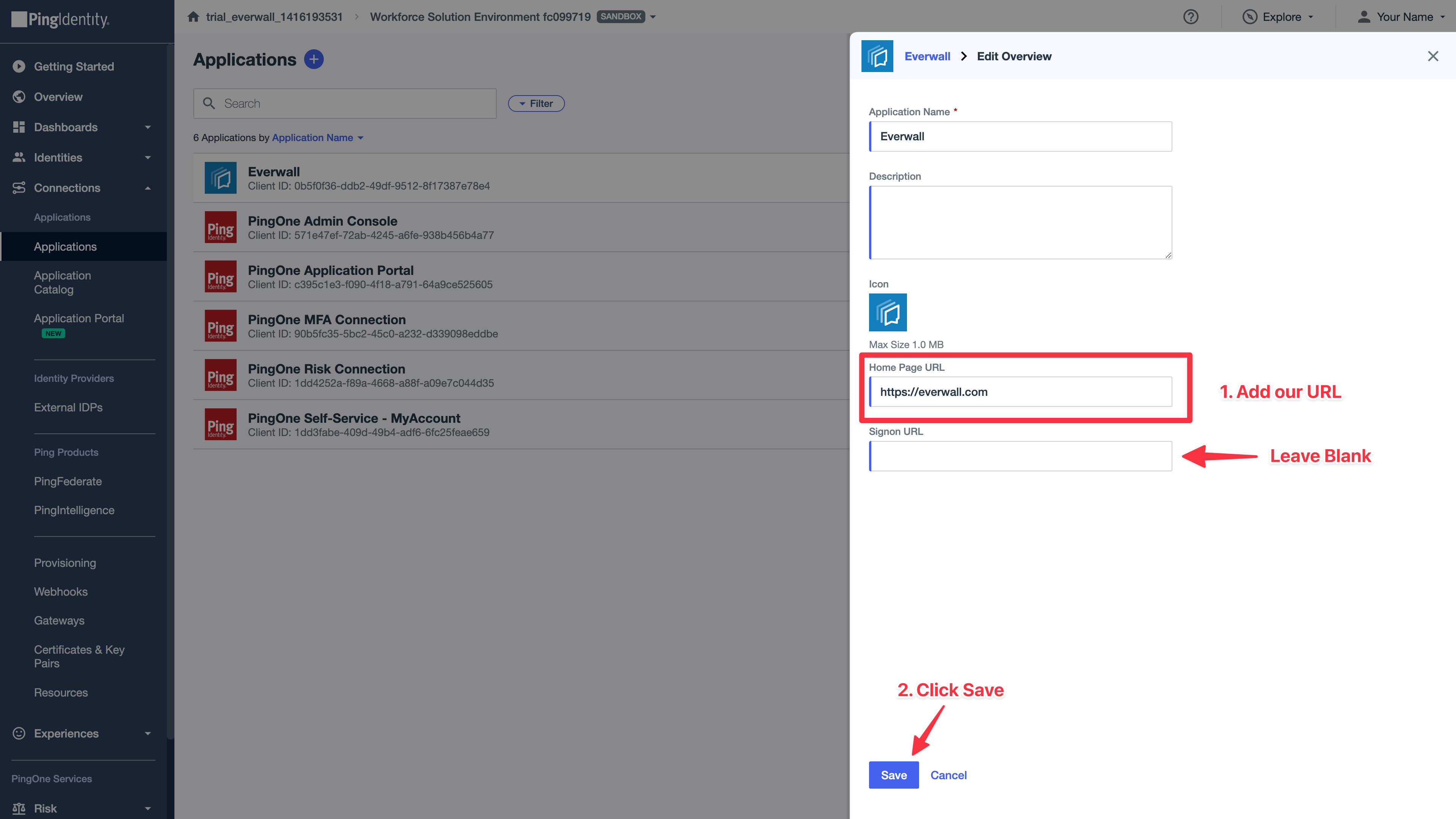Screen dimensions: 1456x819
Task: Open the environment SANDBOX dropdown arrow
Action: 653,17
